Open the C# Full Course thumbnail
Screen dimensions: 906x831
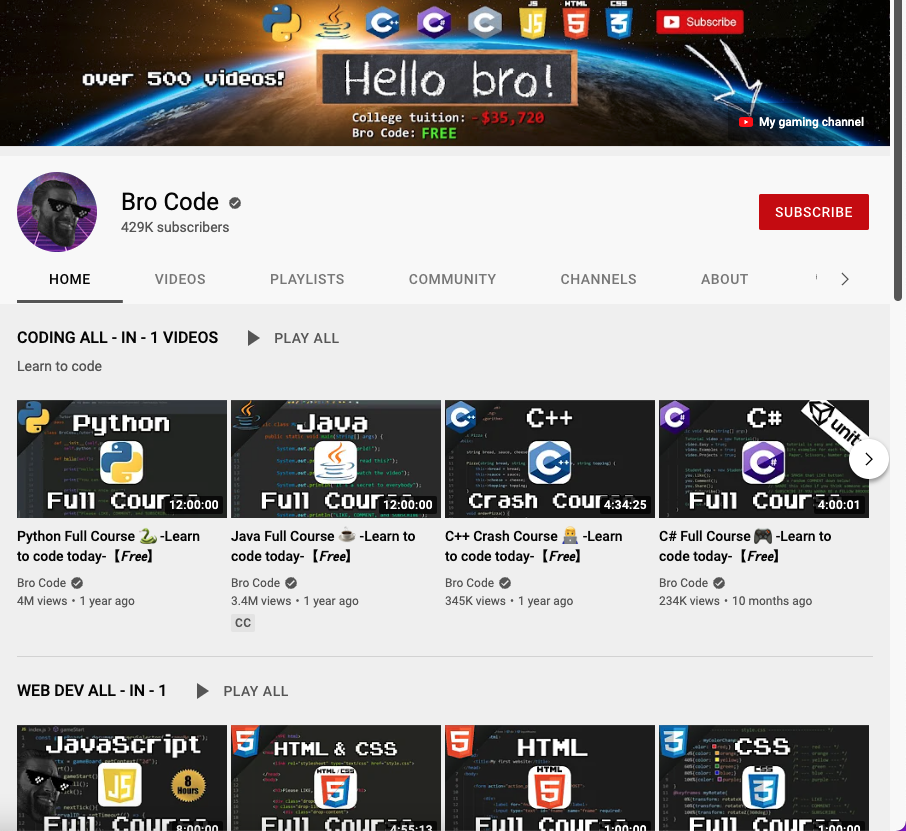point(764,459)
